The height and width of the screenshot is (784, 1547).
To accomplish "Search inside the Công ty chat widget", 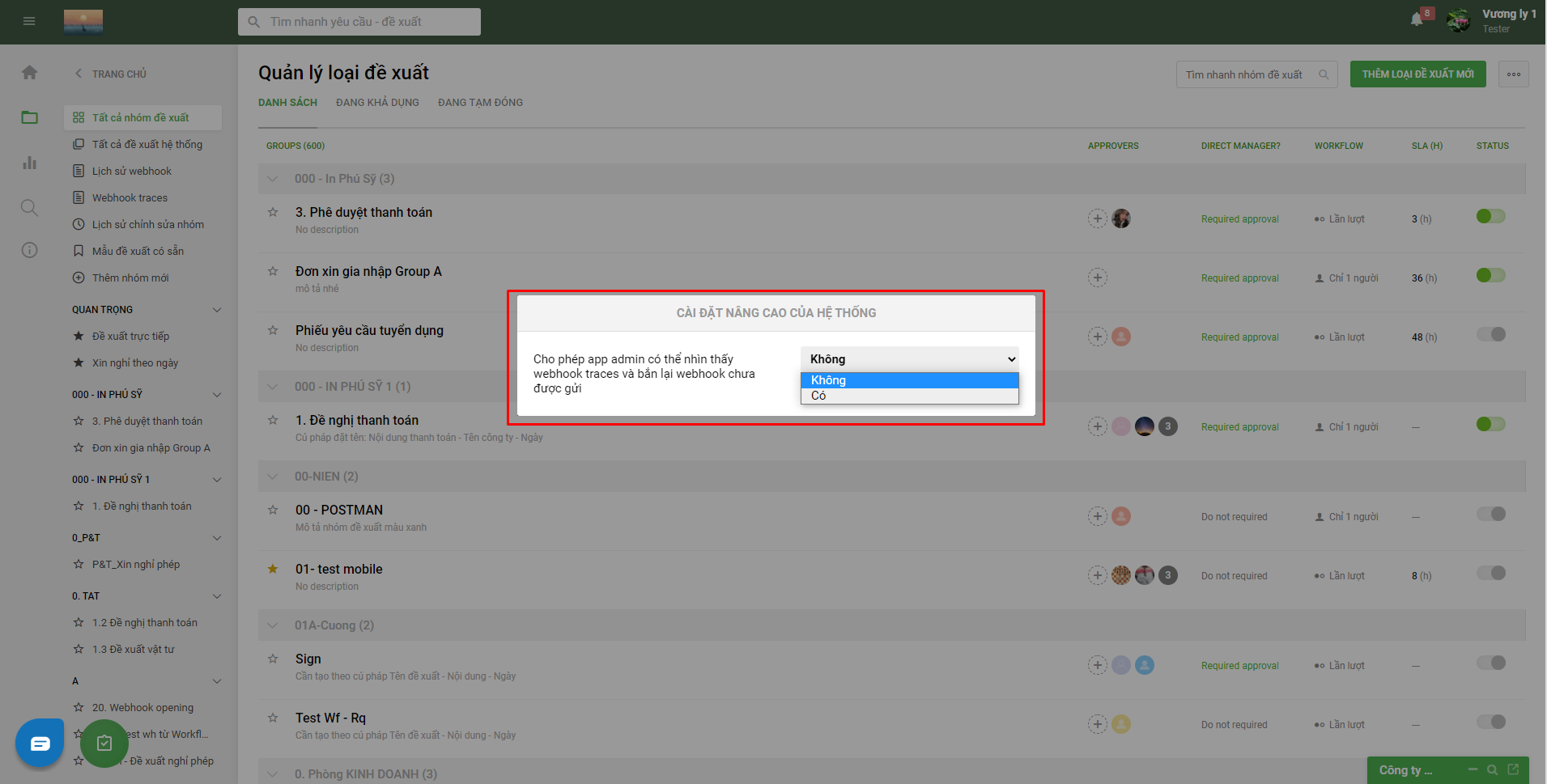I will click(1492, 769).
